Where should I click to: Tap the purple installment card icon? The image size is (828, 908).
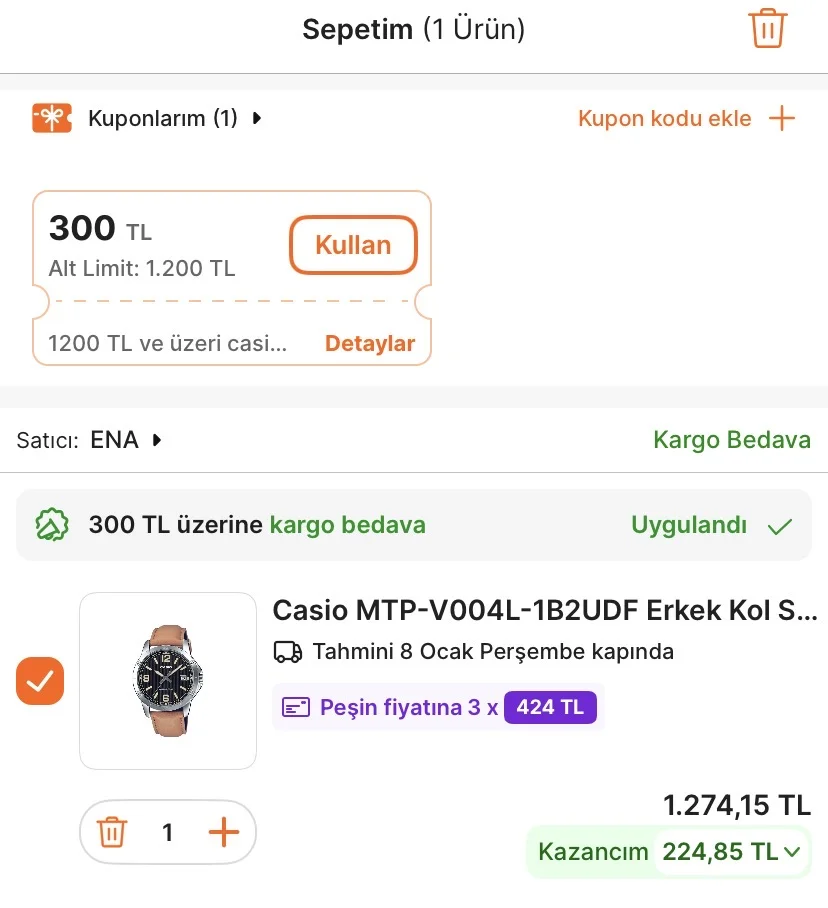pos(296,708)
